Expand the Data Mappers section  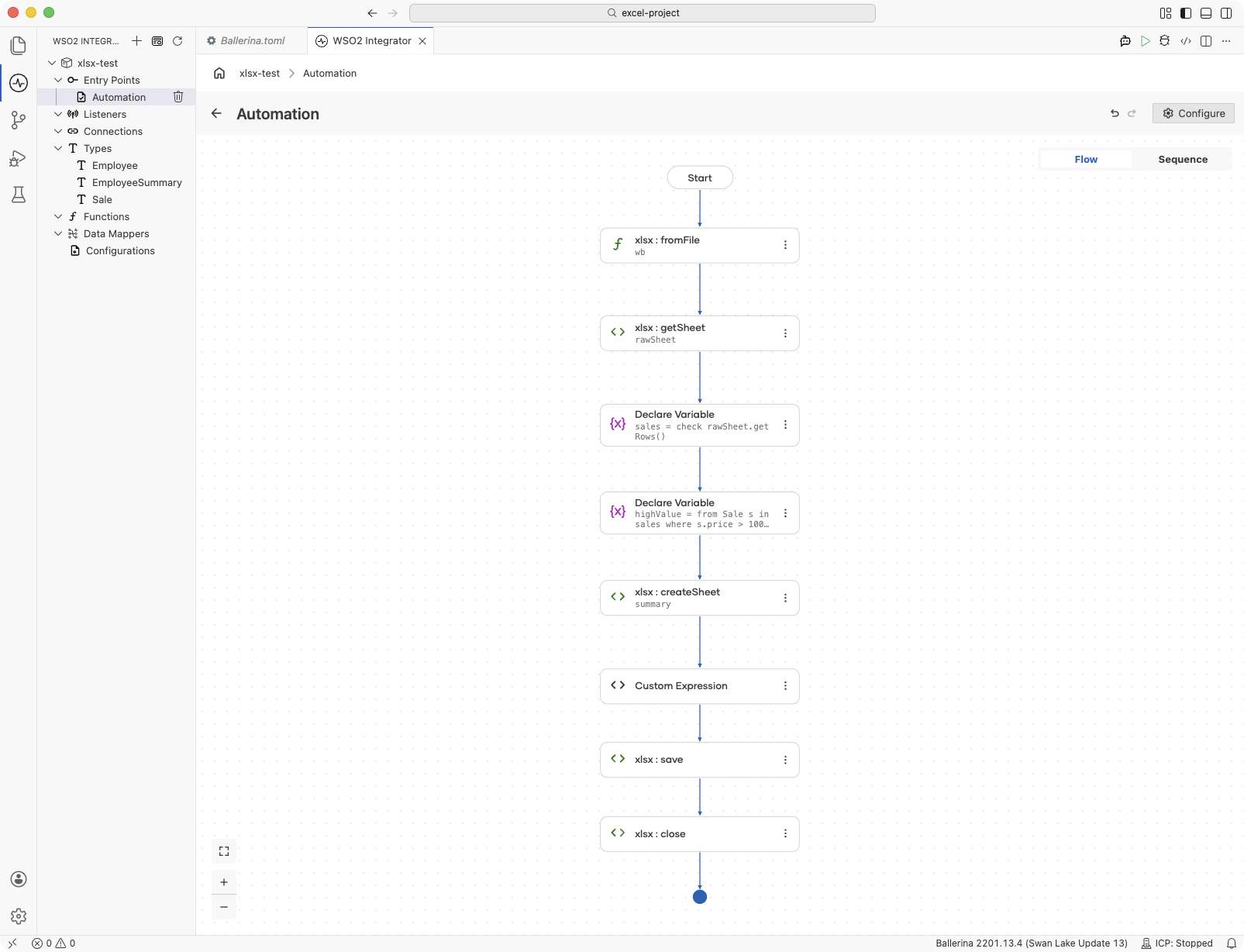[58, 233]
